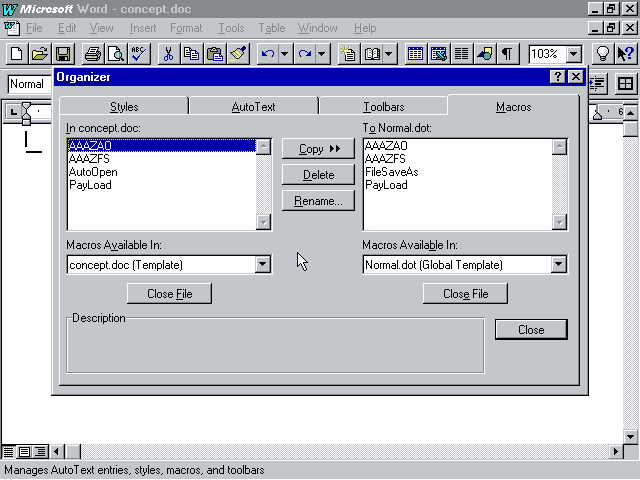Click Insert Excel Worksheet icon
The image size is (640, 480).
pyautogui.click(x=438, y=53)
